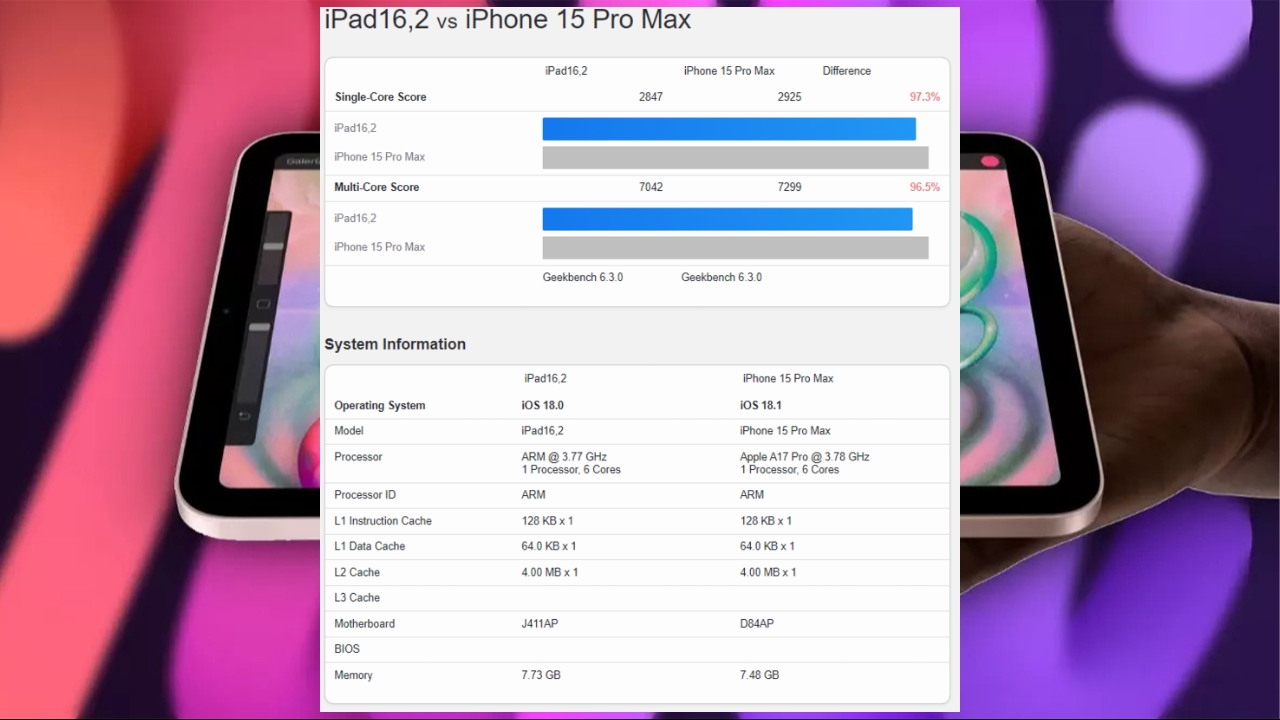1280x720 pixels.
Task: Click the iPad16,2 column header in the scores table
Action: tap(566, 71)
